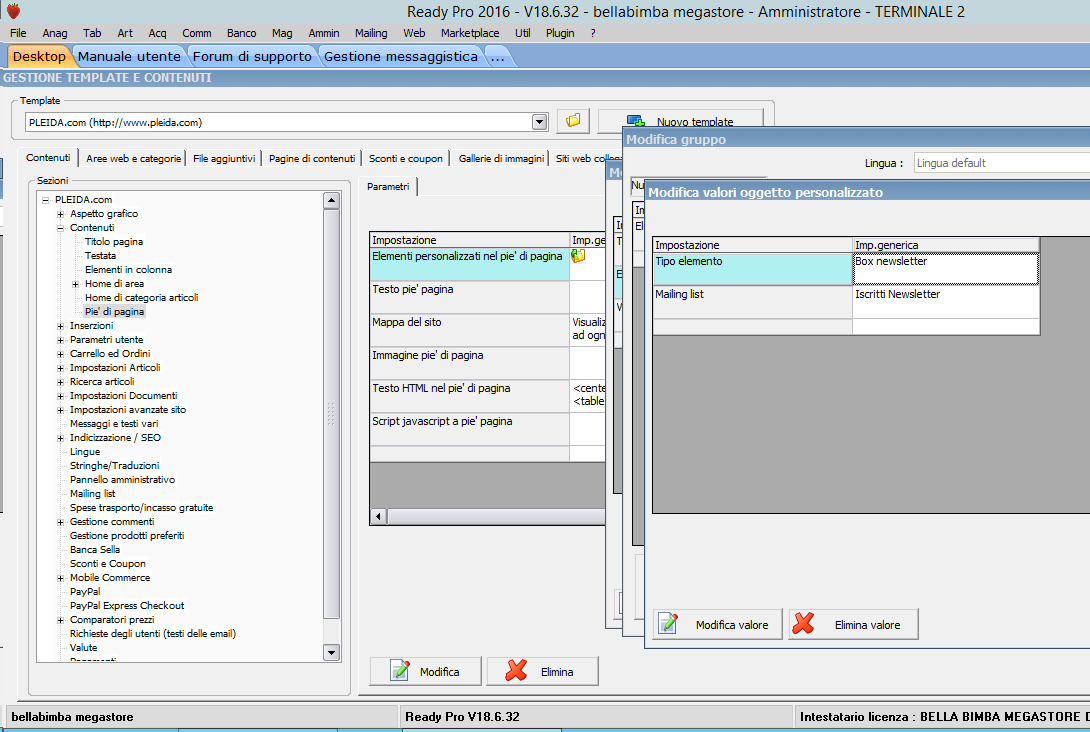Select the Testo pie' pagina row
Viewport: 1090px width, 732px height.
pos(487,297)
